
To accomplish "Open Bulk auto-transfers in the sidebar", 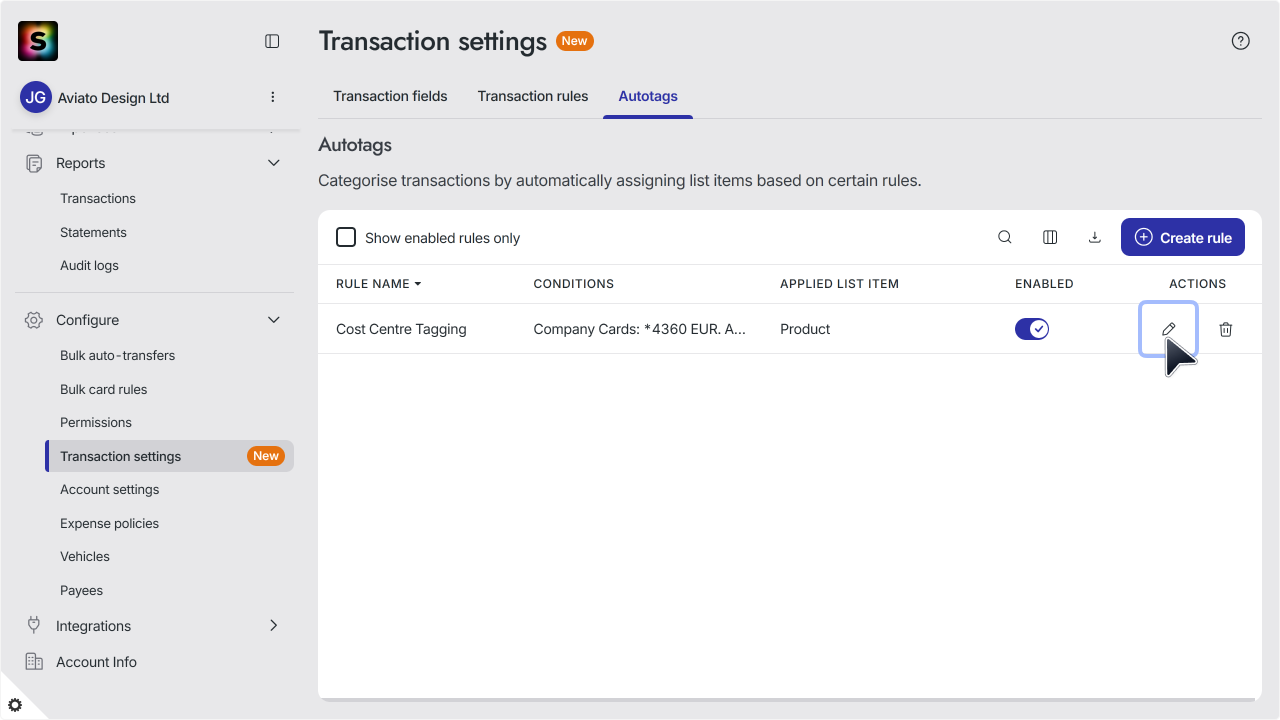I will [x=117, y=355].
